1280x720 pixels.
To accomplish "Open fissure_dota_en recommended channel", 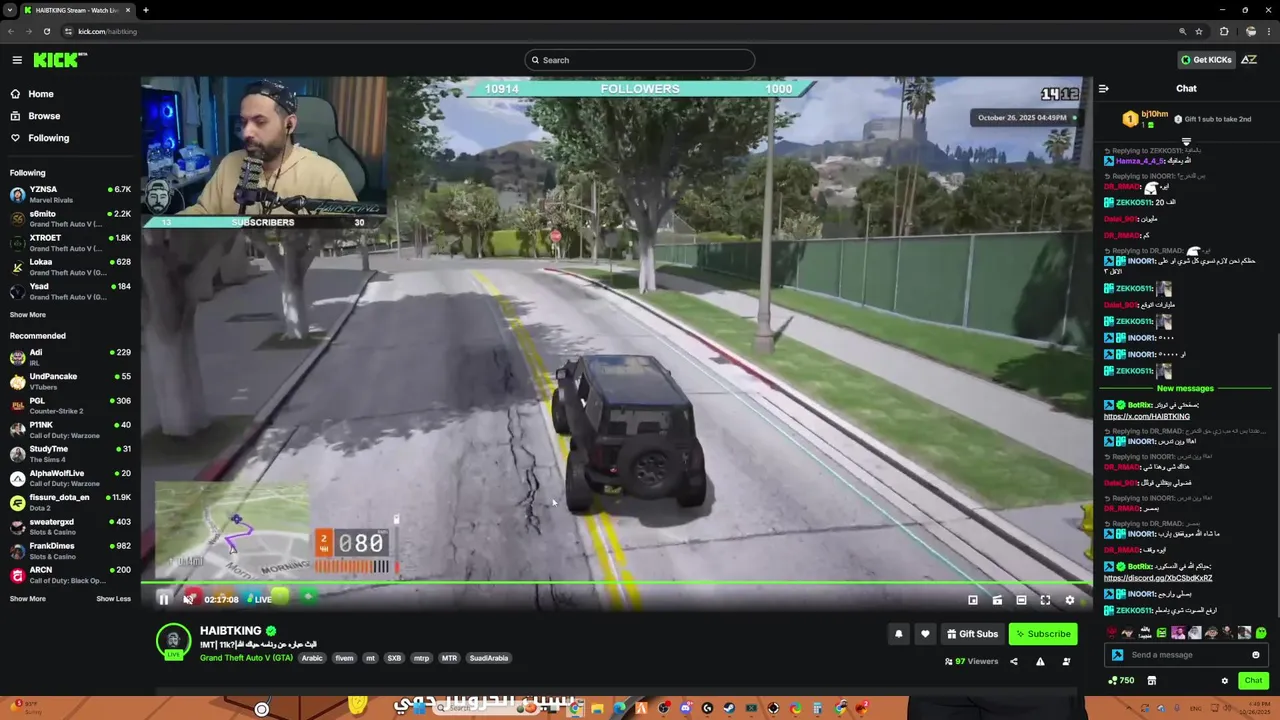I will [x=70, y=501].
